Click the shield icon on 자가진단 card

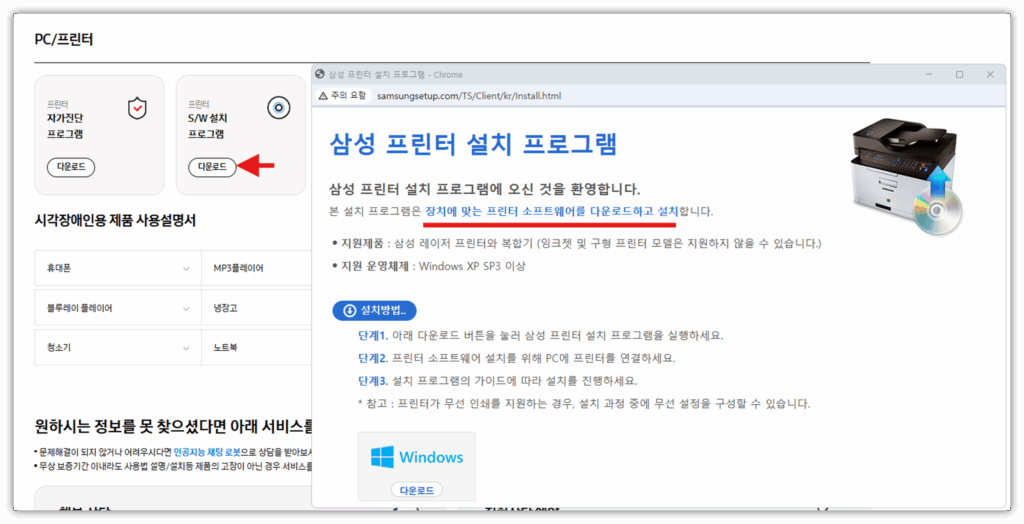[x=137, y=108]
